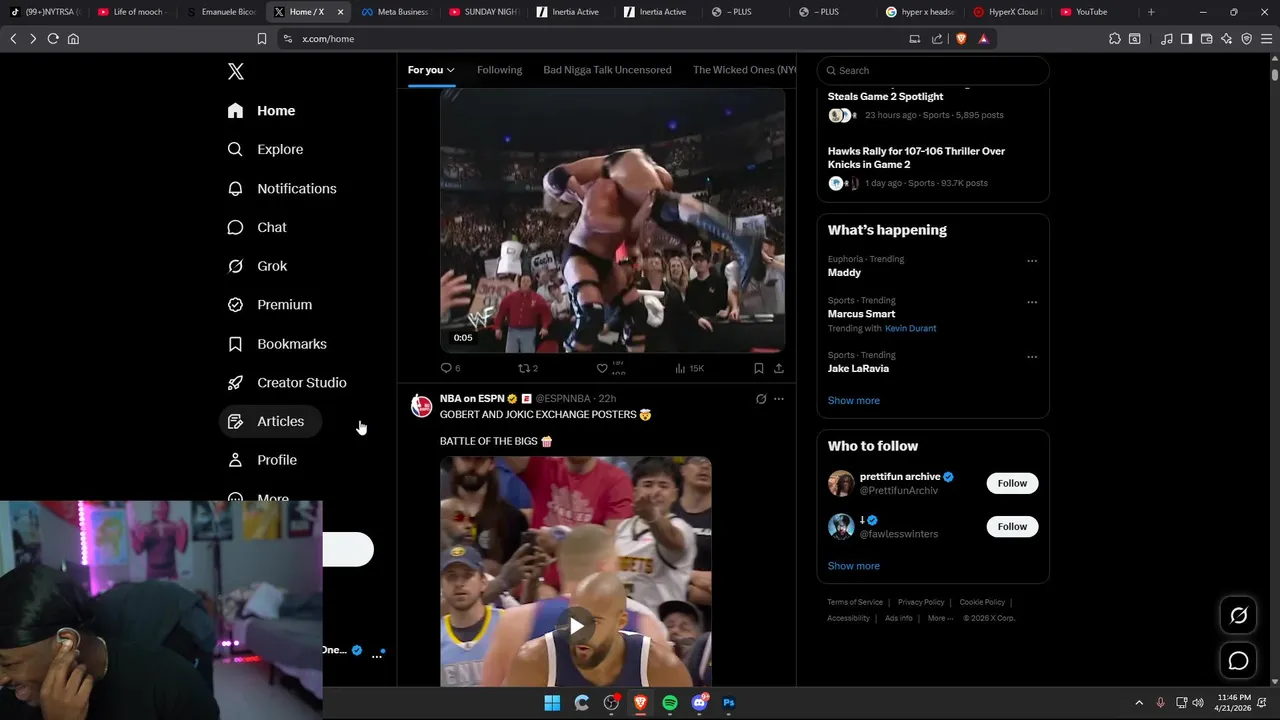Click Grok explain icon on ESPN post
This screenshot has height=720, width=1280.
click(761, 399)
